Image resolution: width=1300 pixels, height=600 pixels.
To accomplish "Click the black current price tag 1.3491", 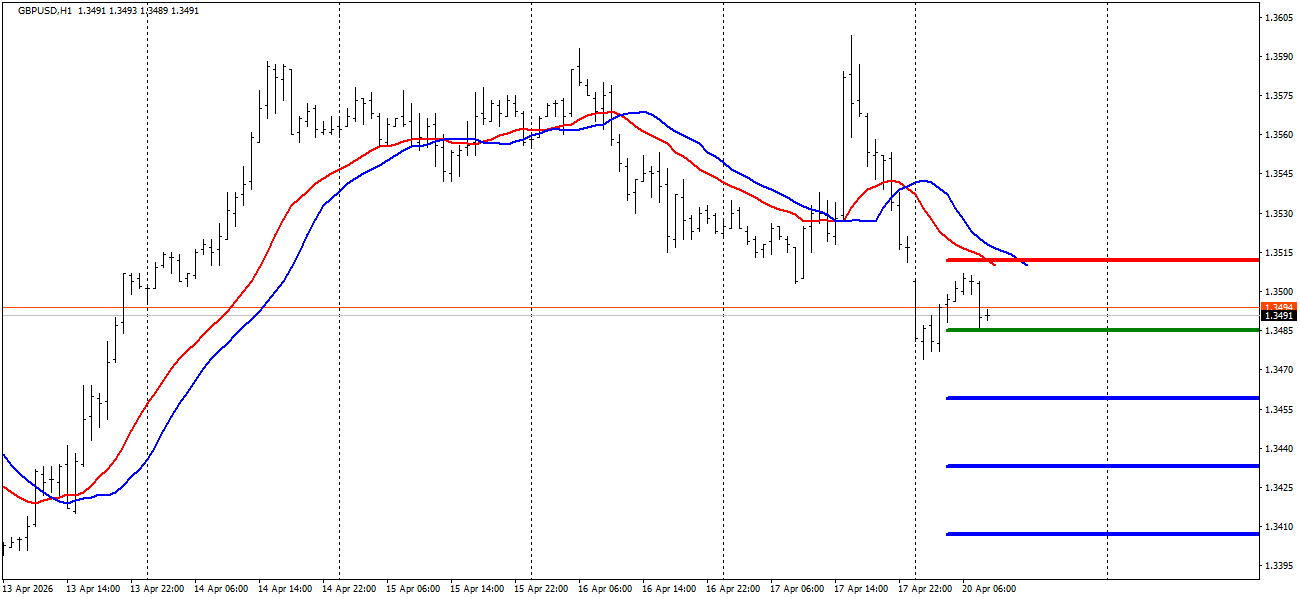I will coord(1279,316).
